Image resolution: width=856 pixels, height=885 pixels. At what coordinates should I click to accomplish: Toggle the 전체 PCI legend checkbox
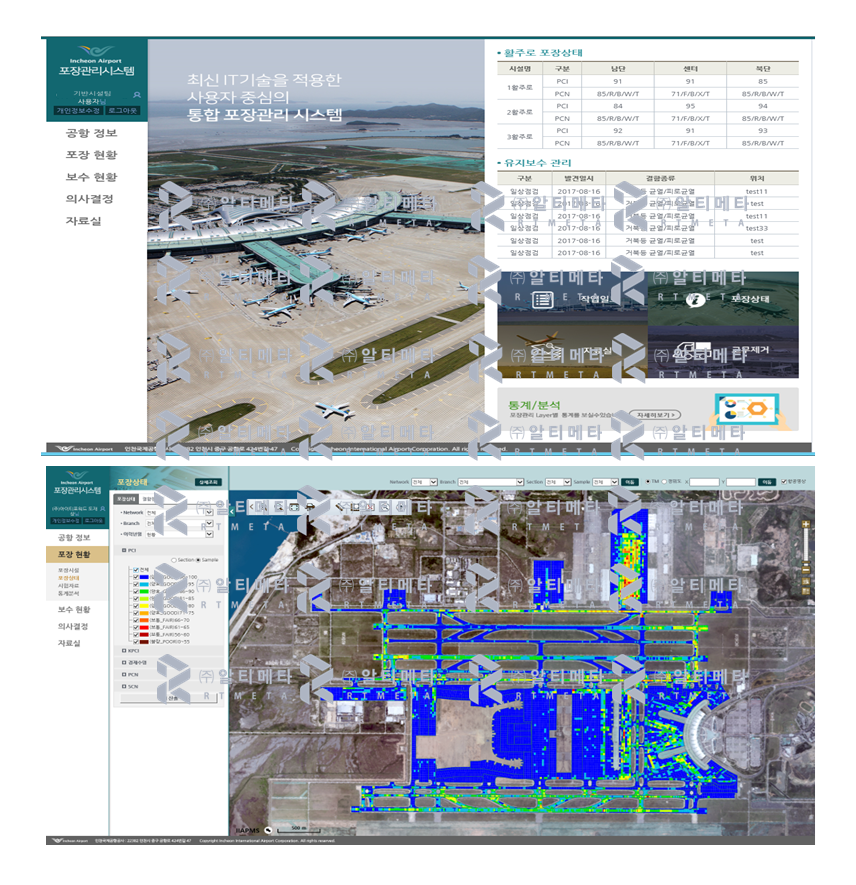[x=135, y=570]
